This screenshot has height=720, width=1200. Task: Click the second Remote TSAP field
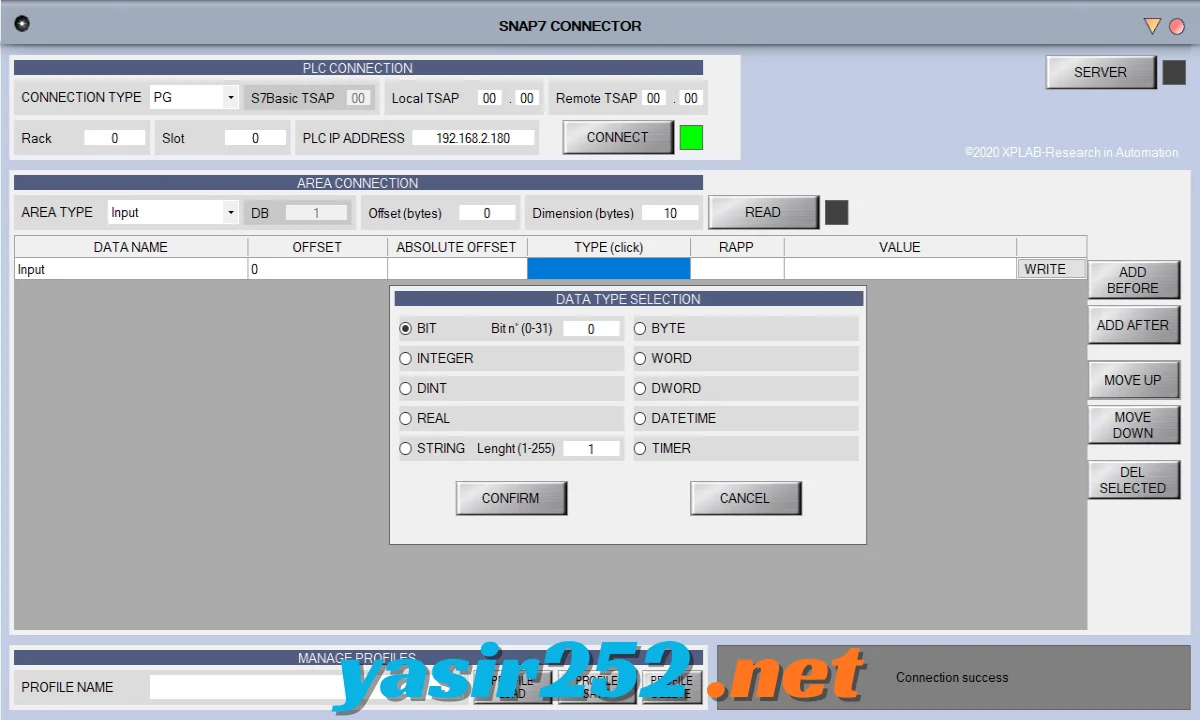coord(691,98)
